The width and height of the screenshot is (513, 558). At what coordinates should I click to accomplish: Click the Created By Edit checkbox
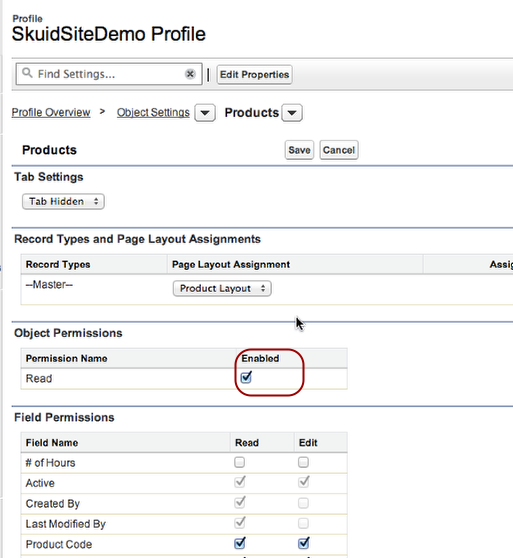pos(303,503)
